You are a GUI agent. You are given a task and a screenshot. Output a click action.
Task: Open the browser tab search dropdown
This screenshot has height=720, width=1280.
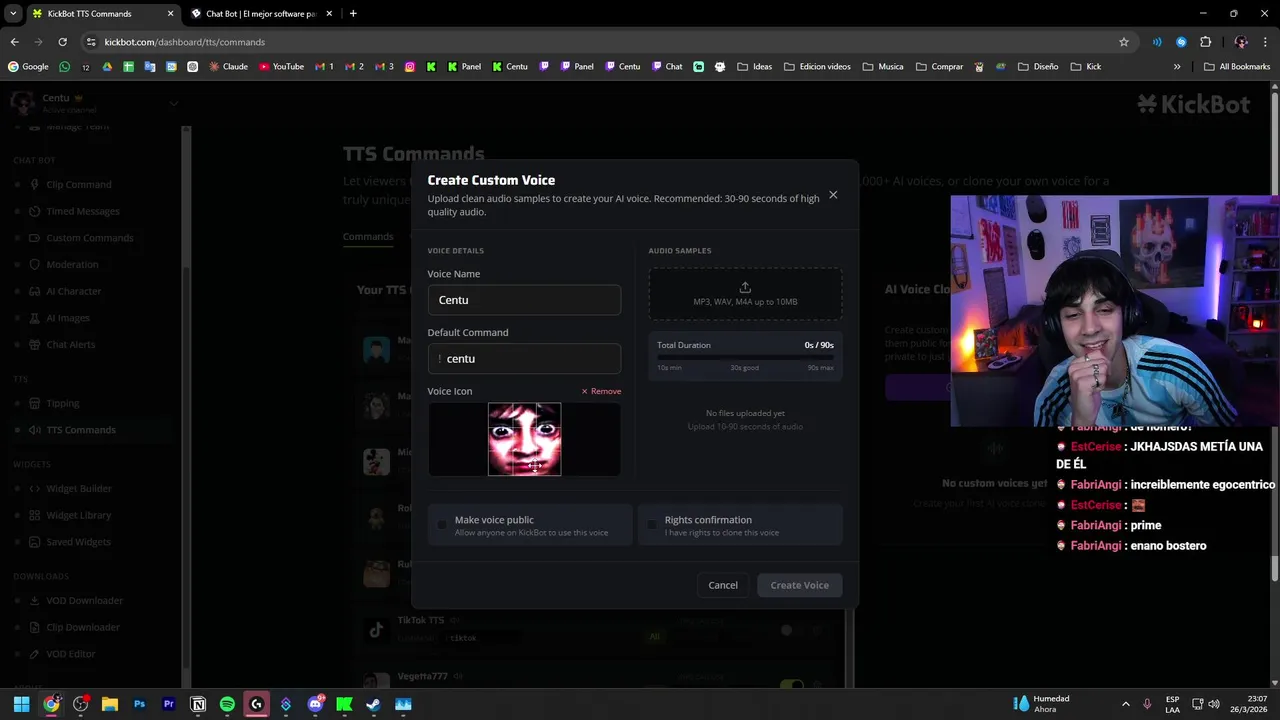coord(13,14)
